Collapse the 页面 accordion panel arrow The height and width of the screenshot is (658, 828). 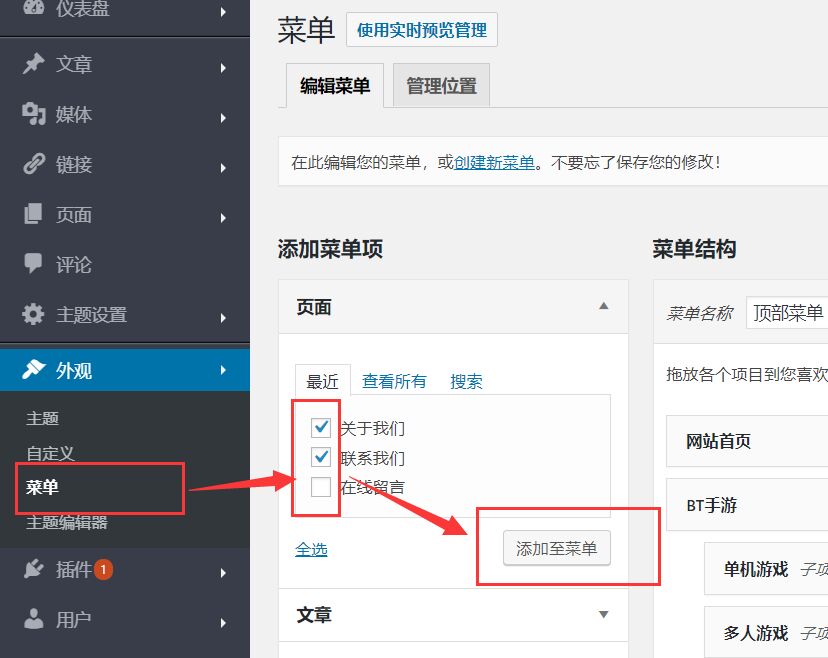(x=604, y=306)
